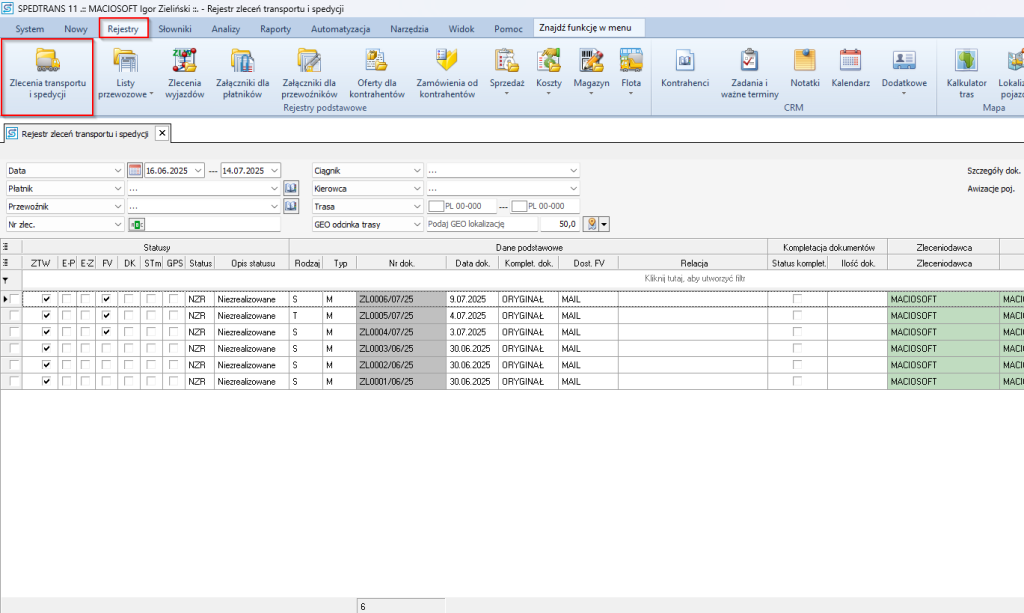1024x613 pixels.
Task: Close the Rejestr zleceń document tab
Action: tap(162, 132)
